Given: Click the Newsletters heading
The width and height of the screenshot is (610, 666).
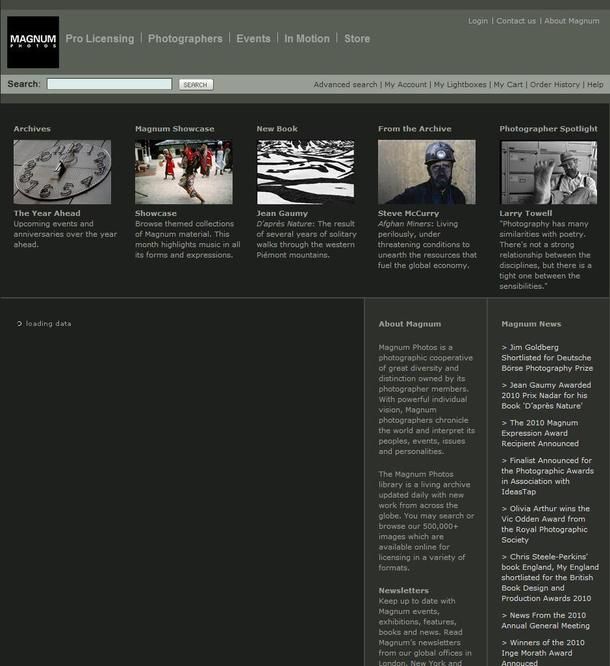Looking at the screenshot, I should (x=404, y=590).
